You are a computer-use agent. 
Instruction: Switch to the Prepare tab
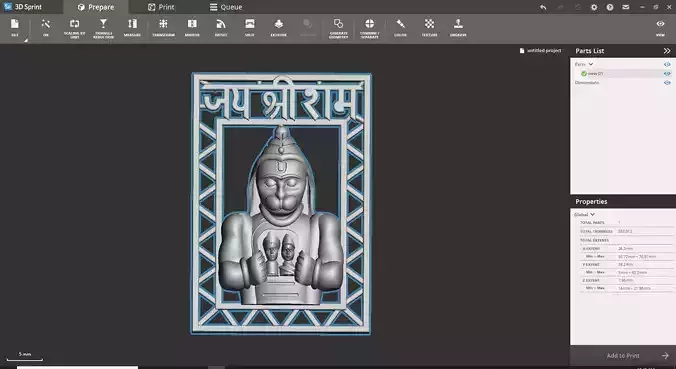click(x=96, y=7)
